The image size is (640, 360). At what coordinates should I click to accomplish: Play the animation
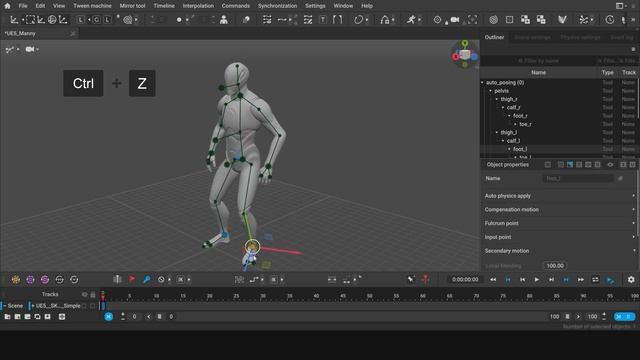[536, 280]
